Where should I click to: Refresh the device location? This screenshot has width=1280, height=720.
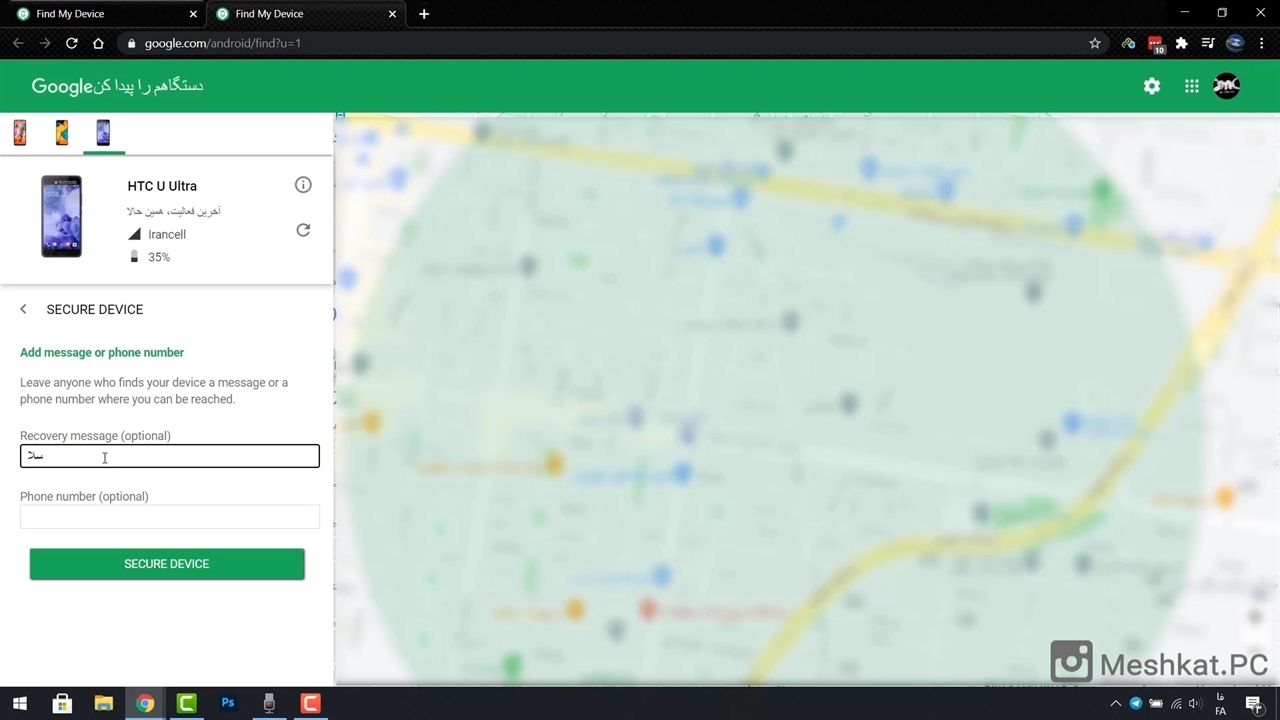click(x=303, y=230)
